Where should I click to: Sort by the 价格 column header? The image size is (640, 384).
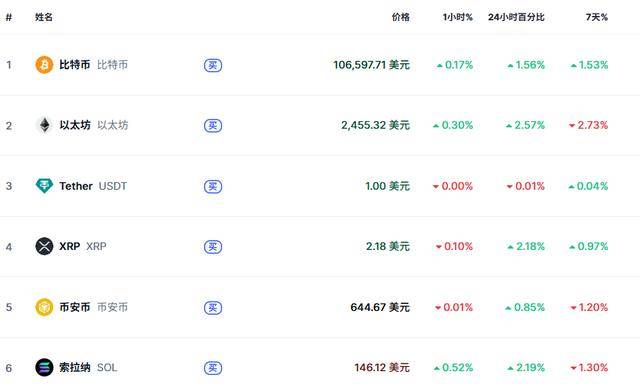400,17
